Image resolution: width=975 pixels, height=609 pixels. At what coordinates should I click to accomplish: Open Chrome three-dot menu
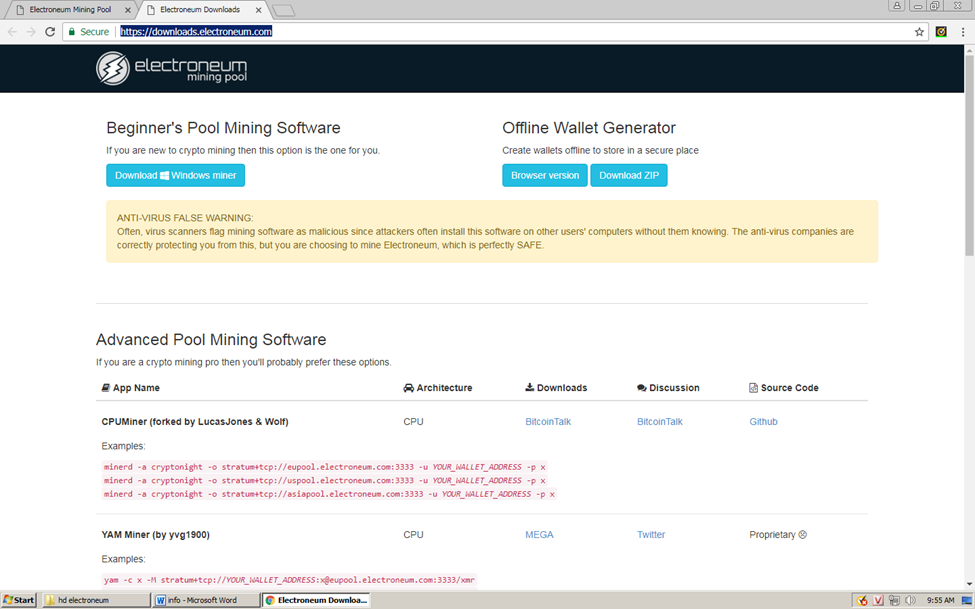(x=963, y=32)
